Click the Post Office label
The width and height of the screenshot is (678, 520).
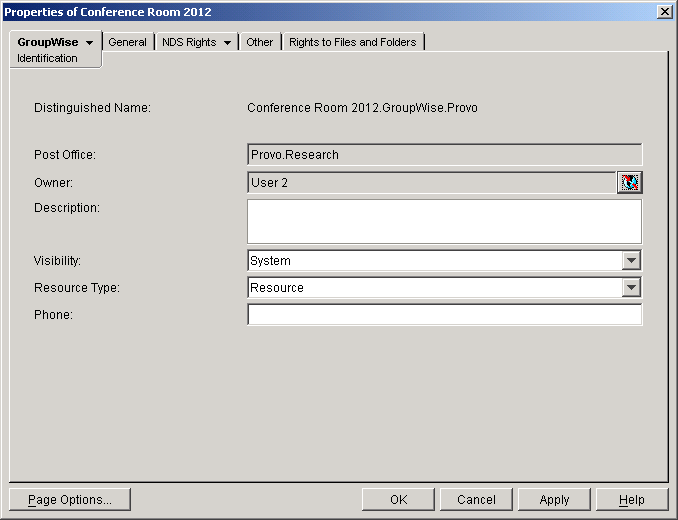coord(65,155)
